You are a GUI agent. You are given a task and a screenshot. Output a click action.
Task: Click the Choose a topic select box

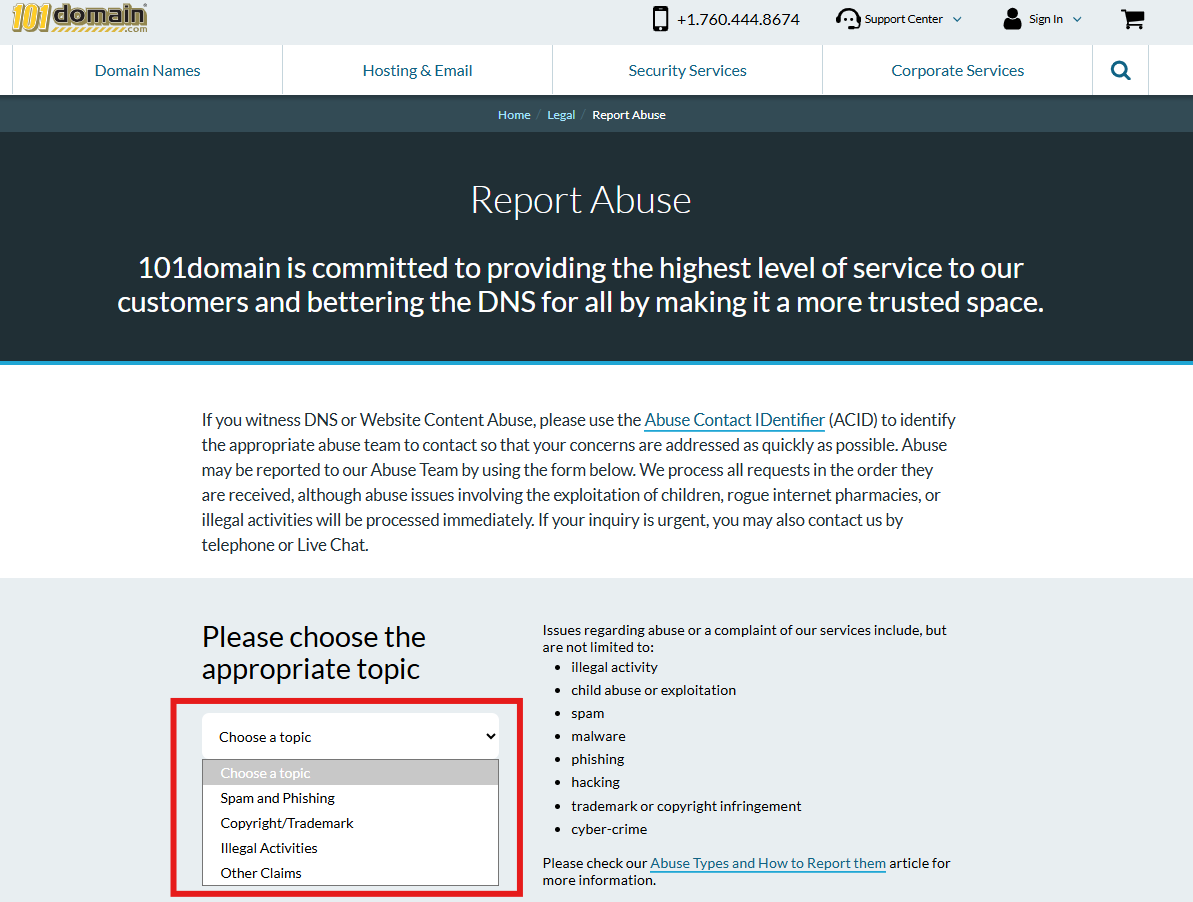350,737
